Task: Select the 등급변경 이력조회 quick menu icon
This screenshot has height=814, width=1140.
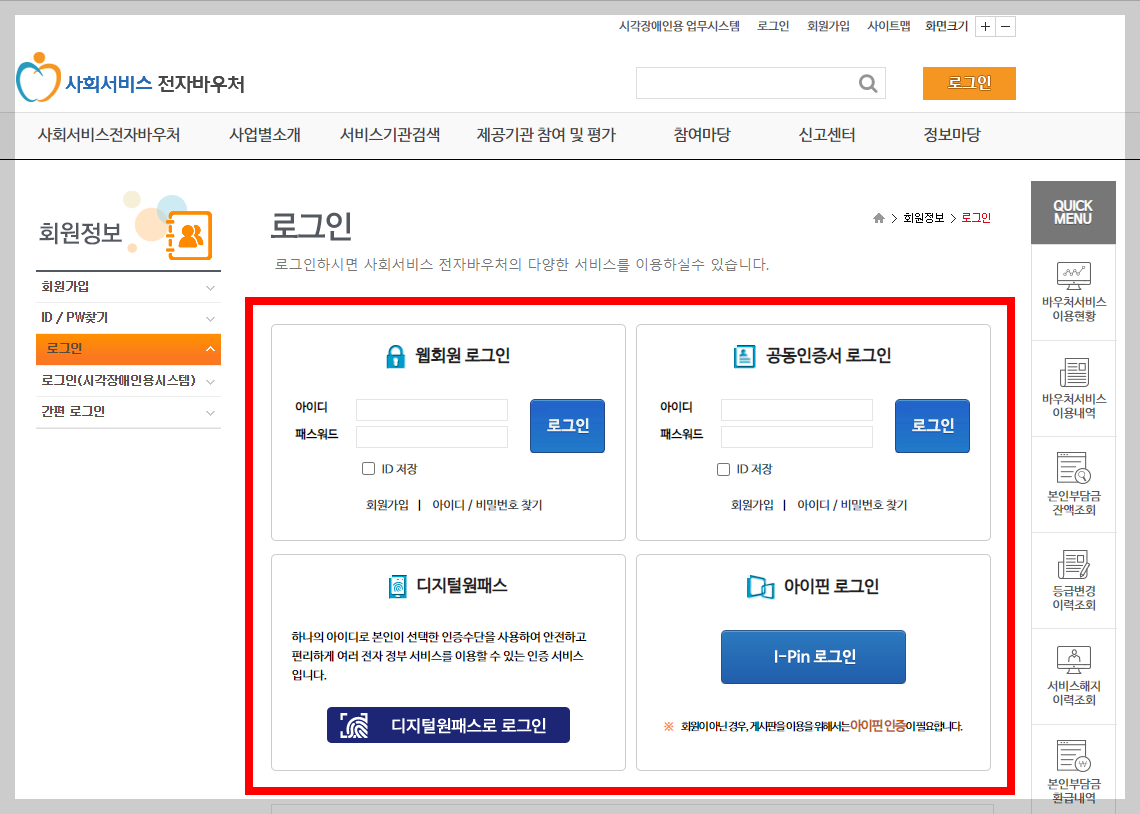Action: coord(1073,582)
